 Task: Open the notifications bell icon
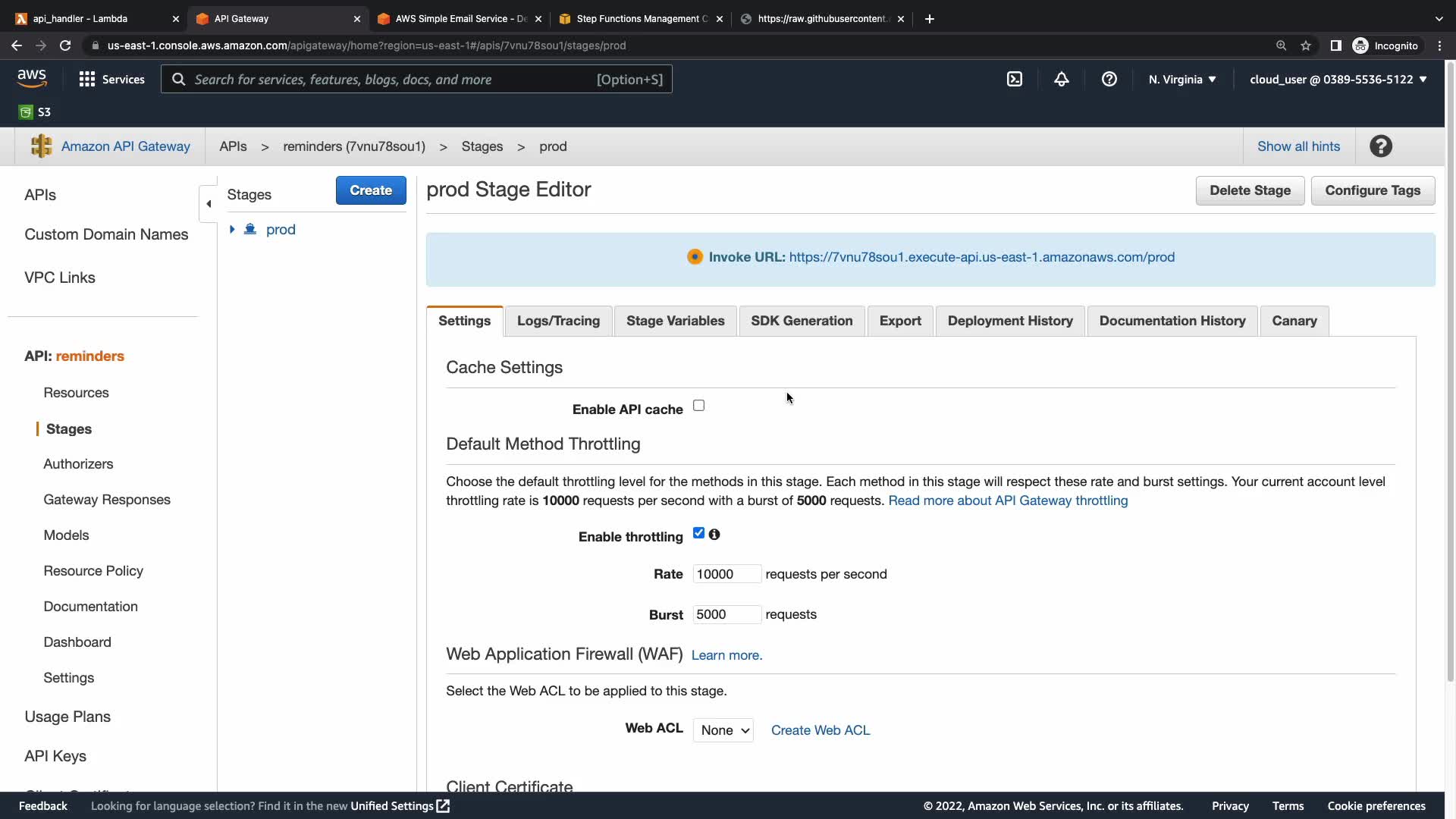(x=1061, y=79)
